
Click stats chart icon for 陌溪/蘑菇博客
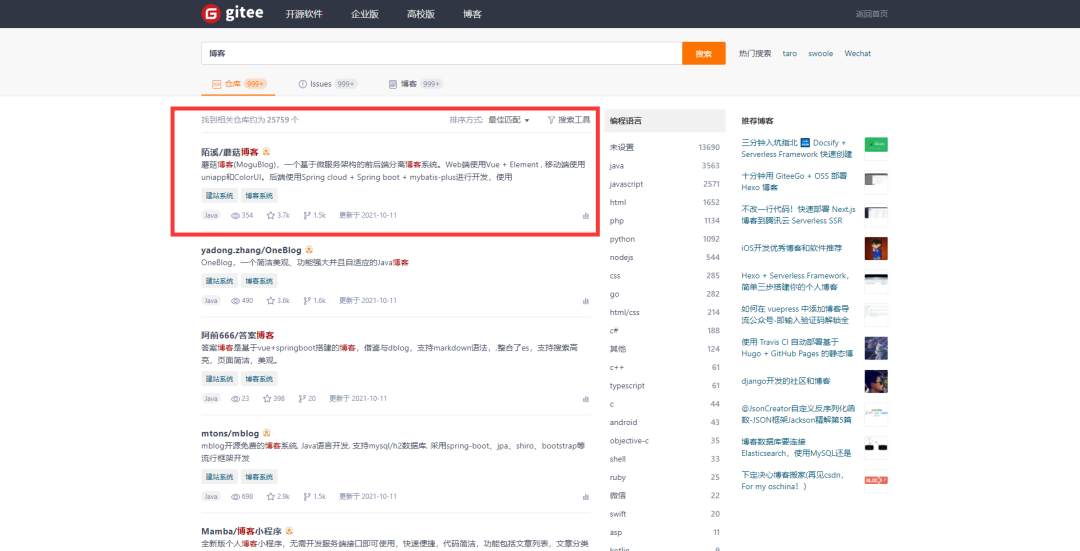point(585,216)
